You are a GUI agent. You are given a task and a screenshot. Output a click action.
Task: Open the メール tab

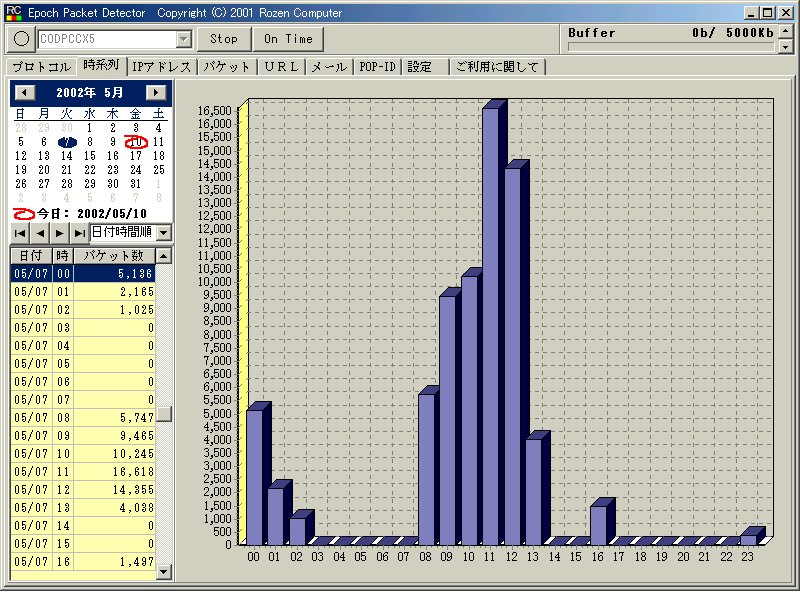pos(329,67)
